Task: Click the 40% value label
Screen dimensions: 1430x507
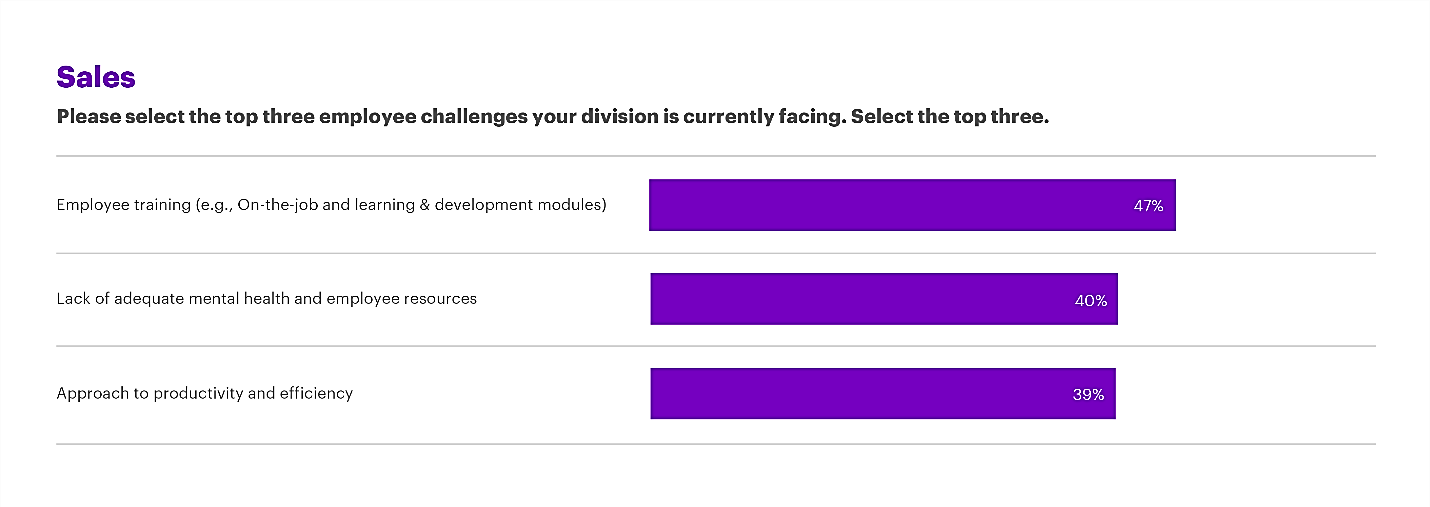Action: click(1091, 300)
